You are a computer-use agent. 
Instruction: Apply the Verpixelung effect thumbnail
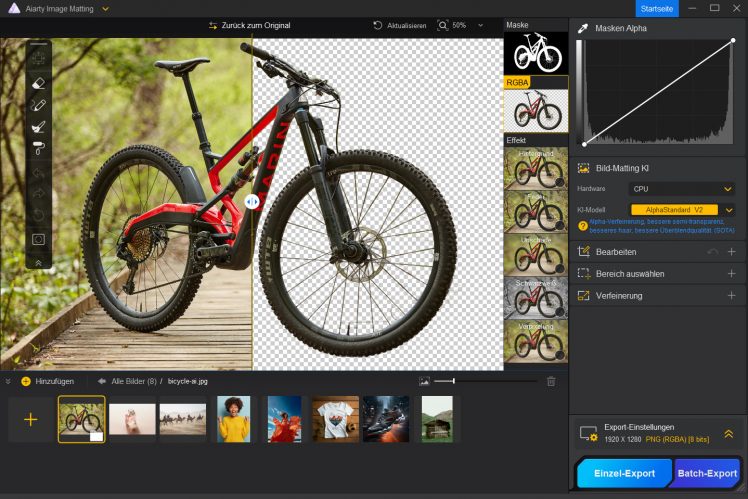tap(536, 341)
